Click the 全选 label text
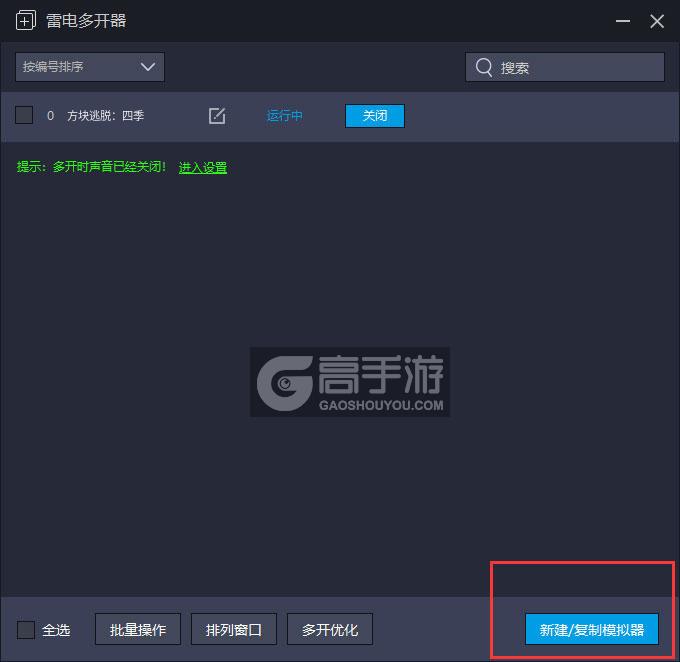The image size is (680, 662). point(56,630)
